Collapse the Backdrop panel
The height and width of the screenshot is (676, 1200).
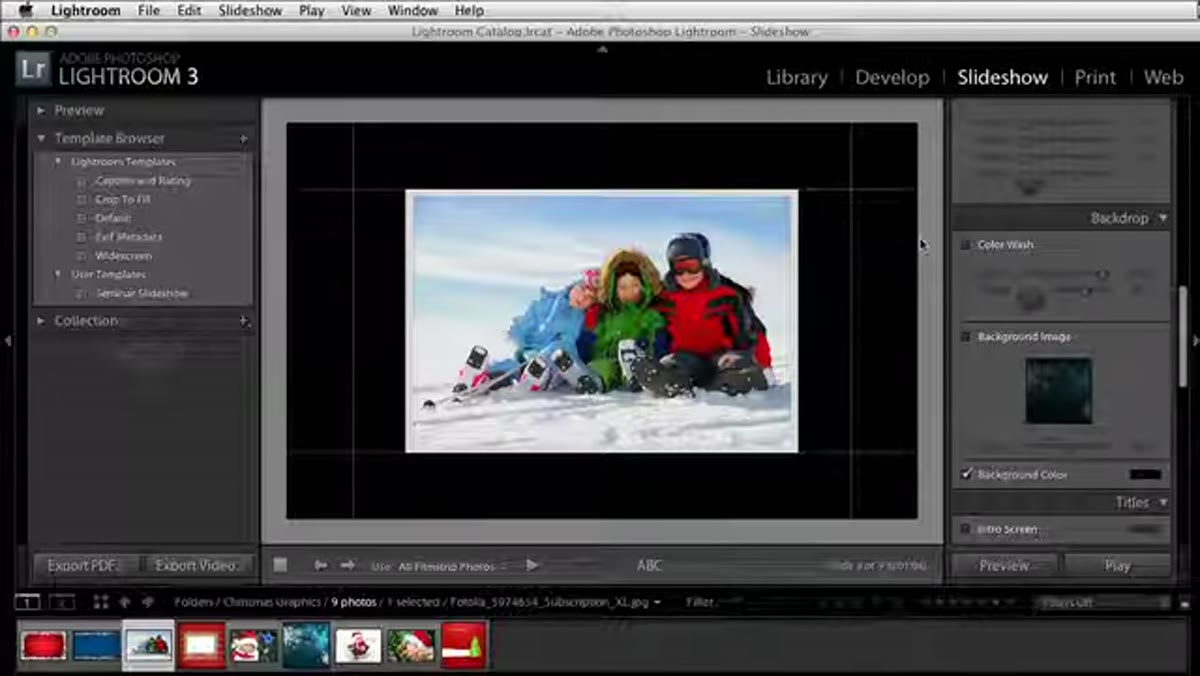pyautogui.click(x=1163, y=218)
